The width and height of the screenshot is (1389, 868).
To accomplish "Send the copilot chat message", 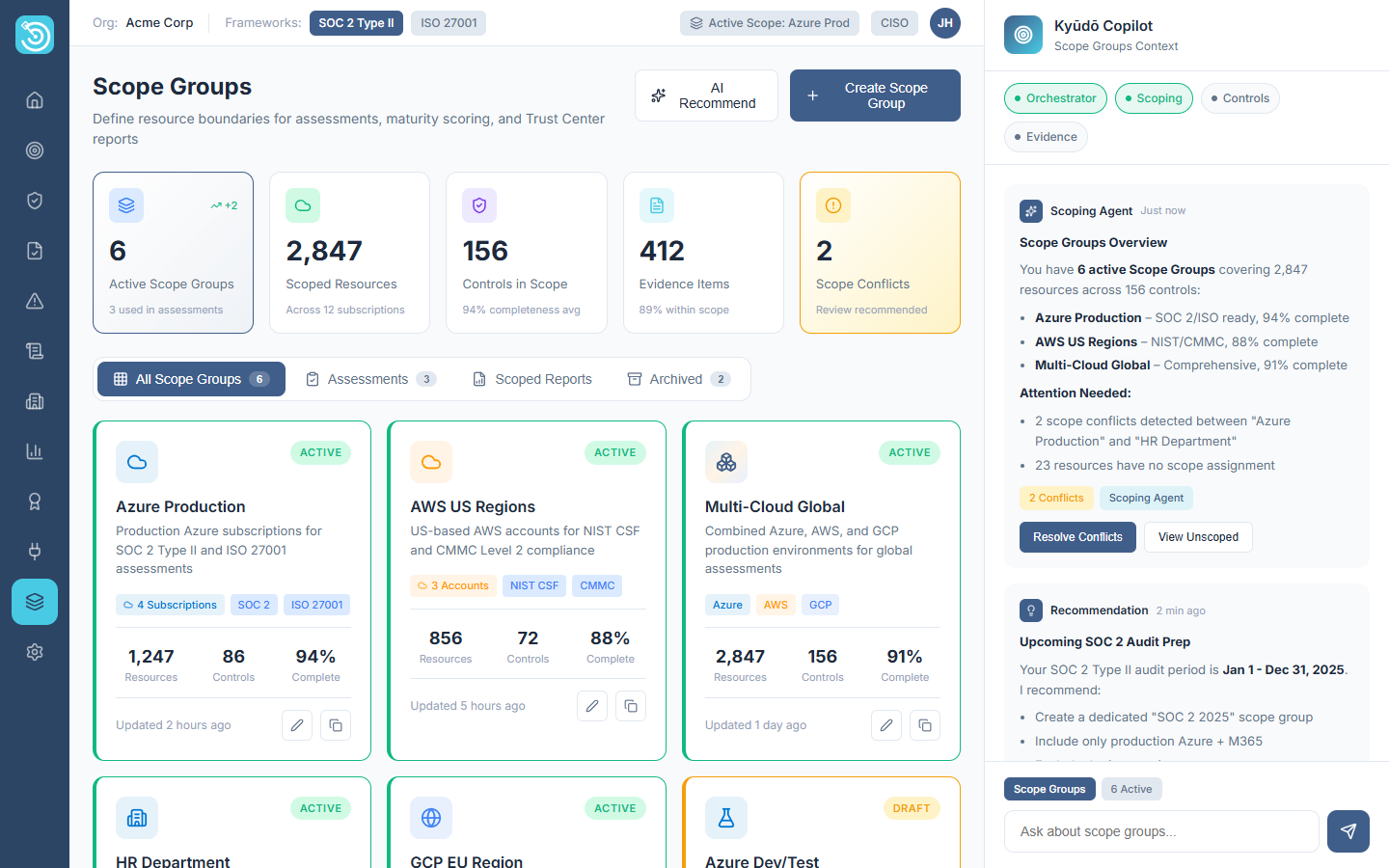I will click(1348, 831).
